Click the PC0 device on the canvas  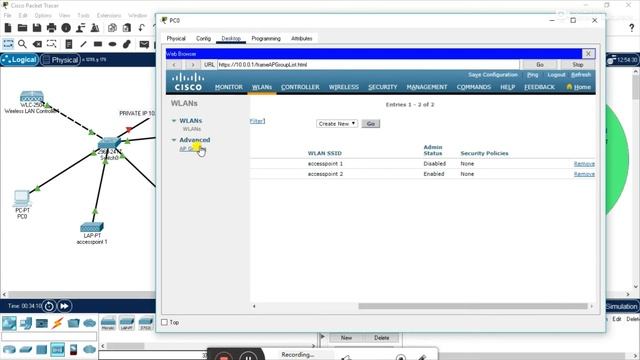(22, 199)
